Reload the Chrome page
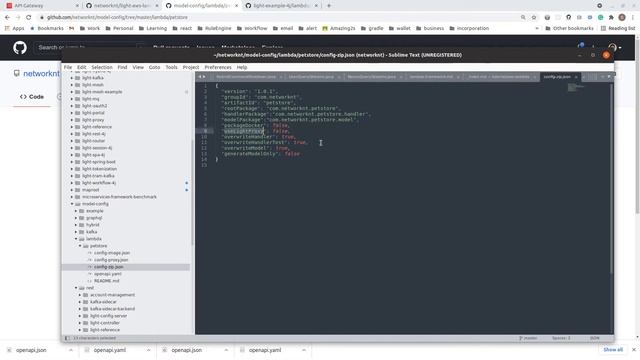This screenshot has width=640, height=360. coord(29,18)
